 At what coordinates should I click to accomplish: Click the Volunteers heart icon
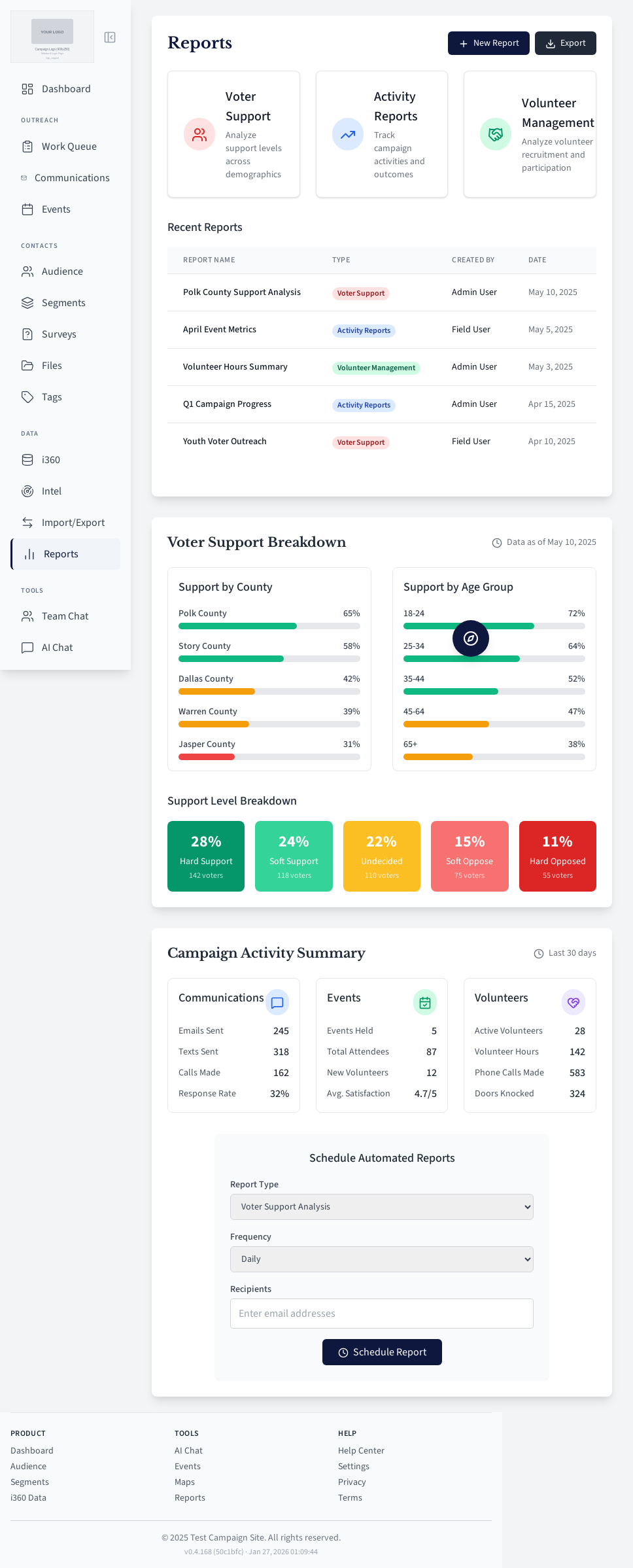point(573,1002)
